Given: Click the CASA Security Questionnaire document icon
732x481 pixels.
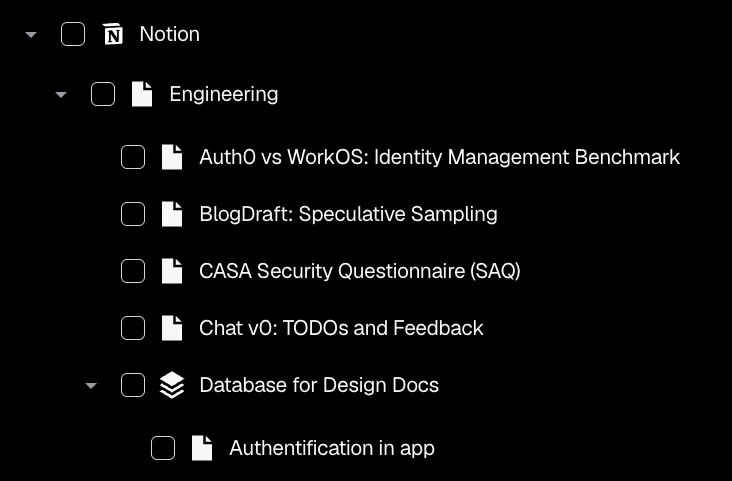Looking at the screenshot, I should point(173,271).
